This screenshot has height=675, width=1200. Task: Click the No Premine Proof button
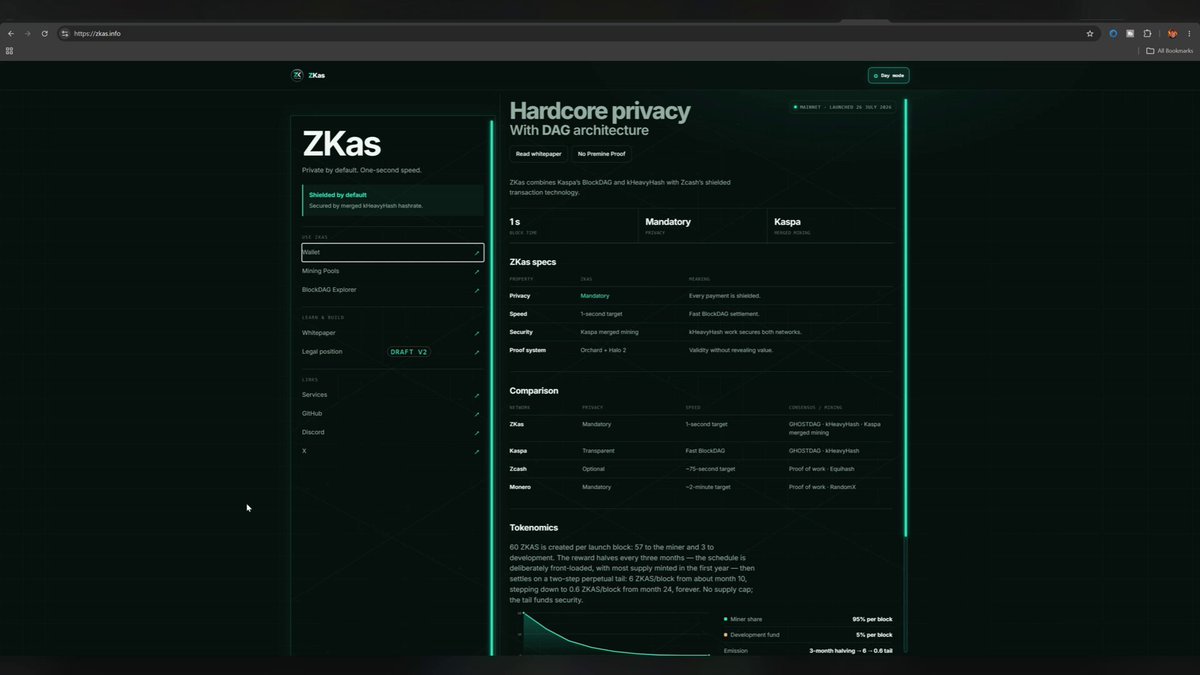[x=601, y=154]
